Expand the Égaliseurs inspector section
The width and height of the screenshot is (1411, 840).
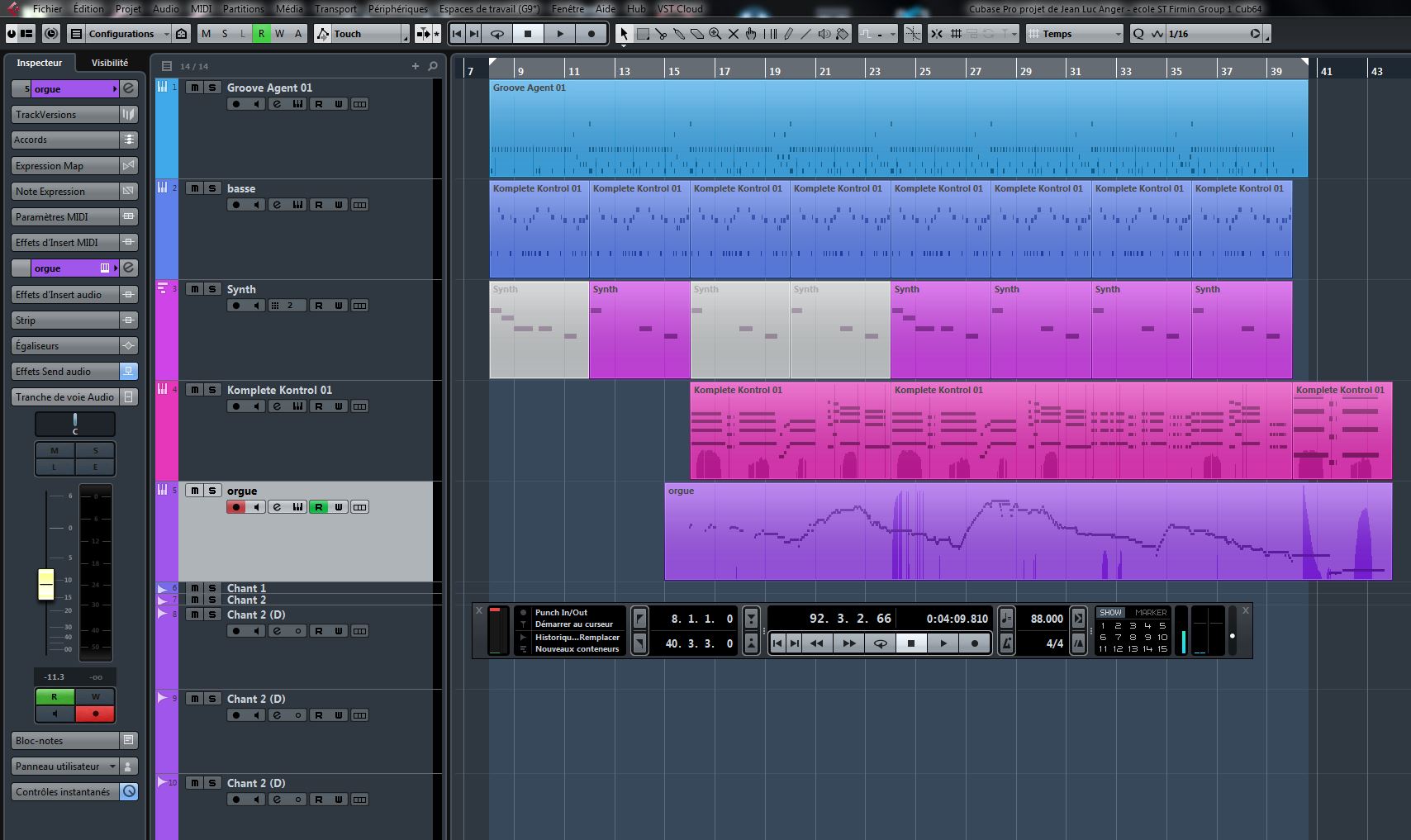coord(66,346)
